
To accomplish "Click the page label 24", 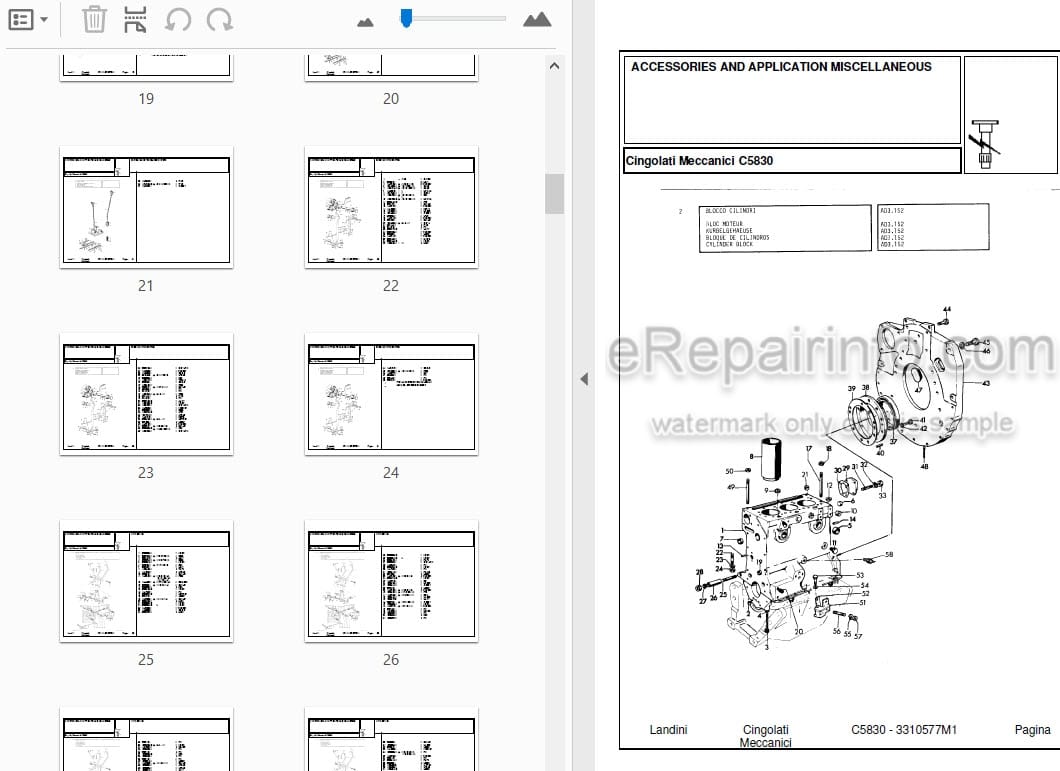I will tap(391, 473).
